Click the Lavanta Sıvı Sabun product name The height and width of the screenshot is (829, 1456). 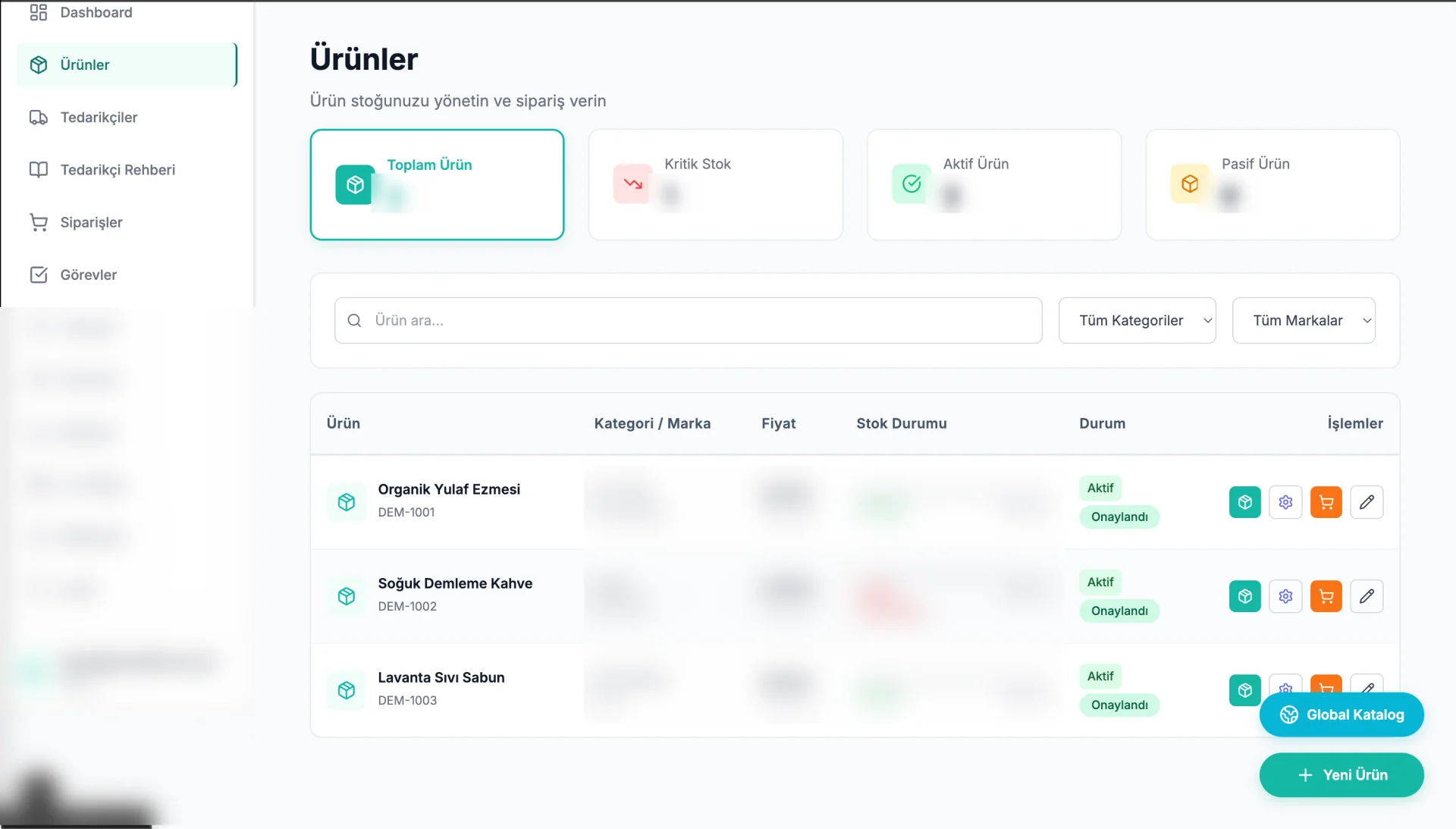coord(441,677)
